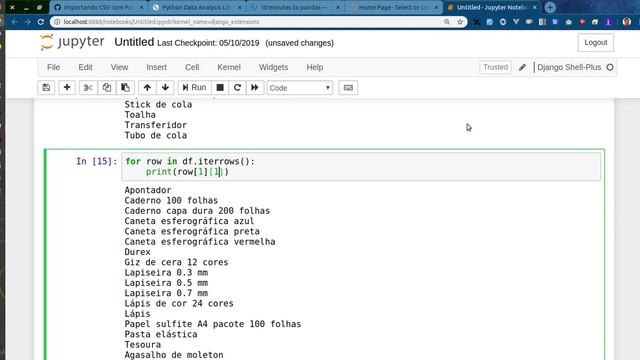Viewport: 640px width, 360px height.
Task: Paste cells below icon
Action: click(125, 88)
